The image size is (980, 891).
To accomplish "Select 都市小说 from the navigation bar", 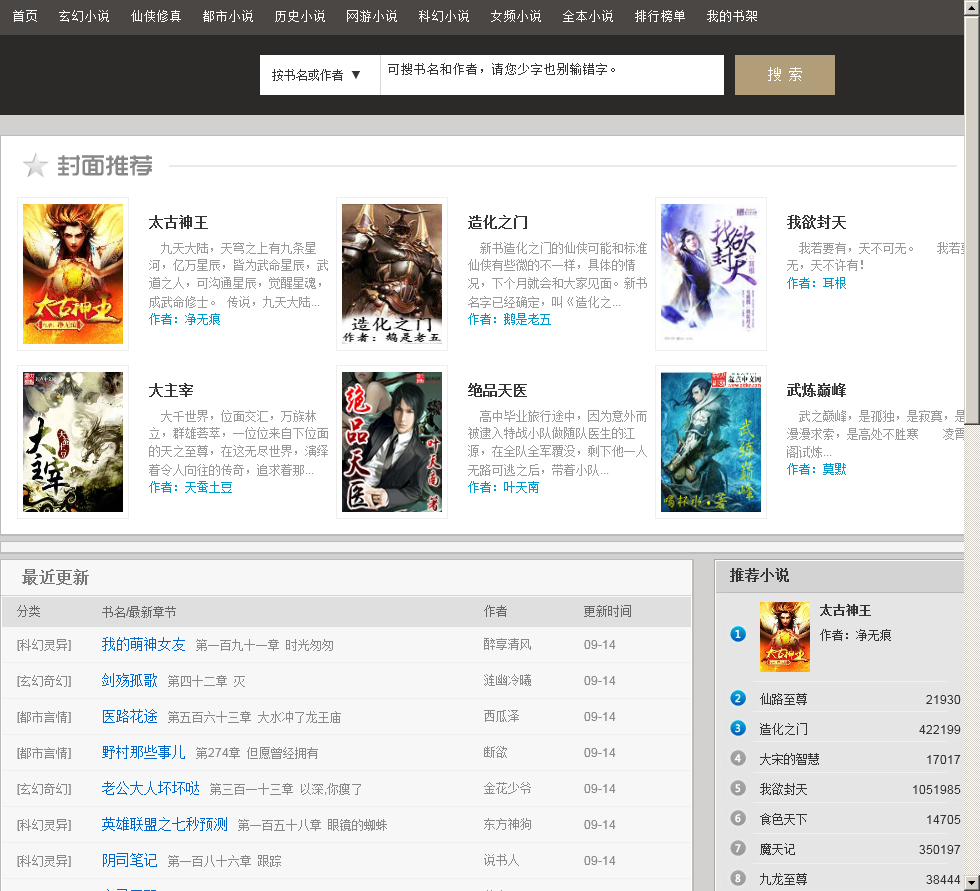I will [228, 16].
